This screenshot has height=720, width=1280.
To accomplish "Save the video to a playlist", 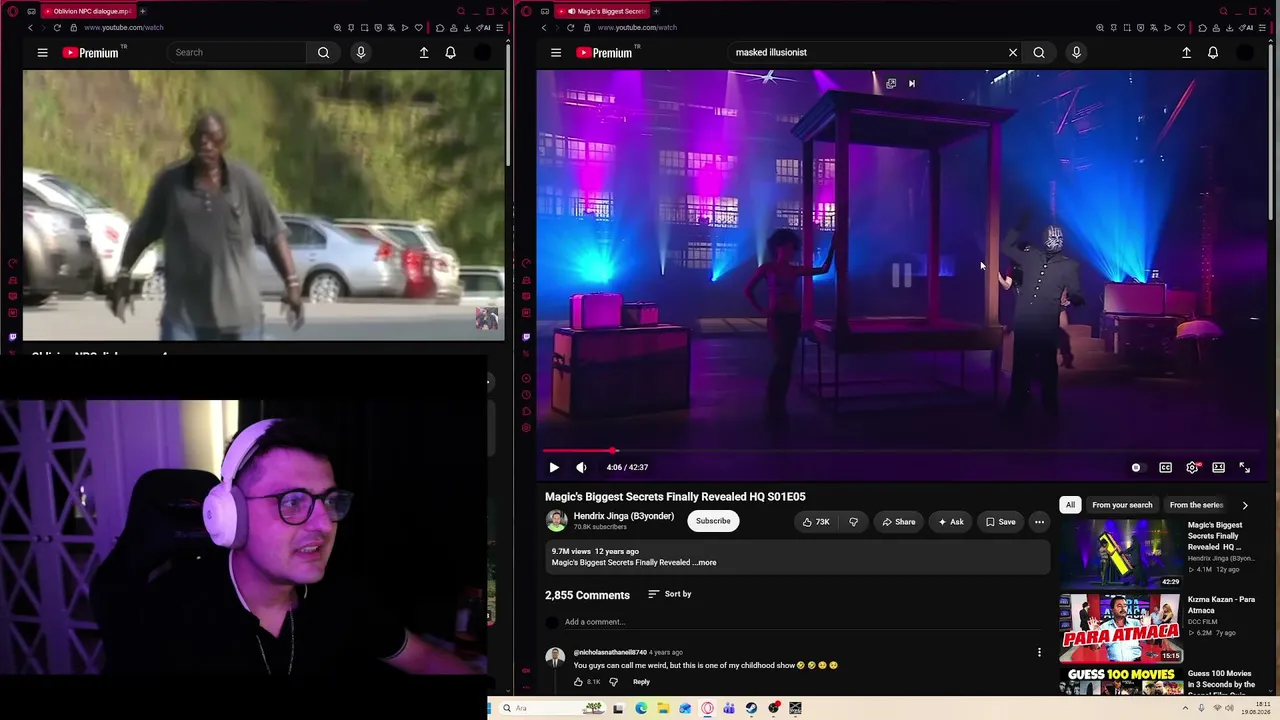I will [1000, 521].
